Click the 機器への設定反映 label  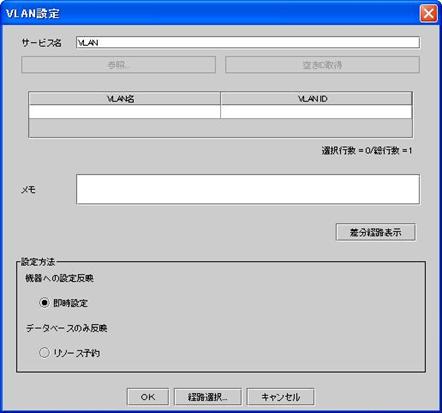pyautogui.click(x=60, y=278)
